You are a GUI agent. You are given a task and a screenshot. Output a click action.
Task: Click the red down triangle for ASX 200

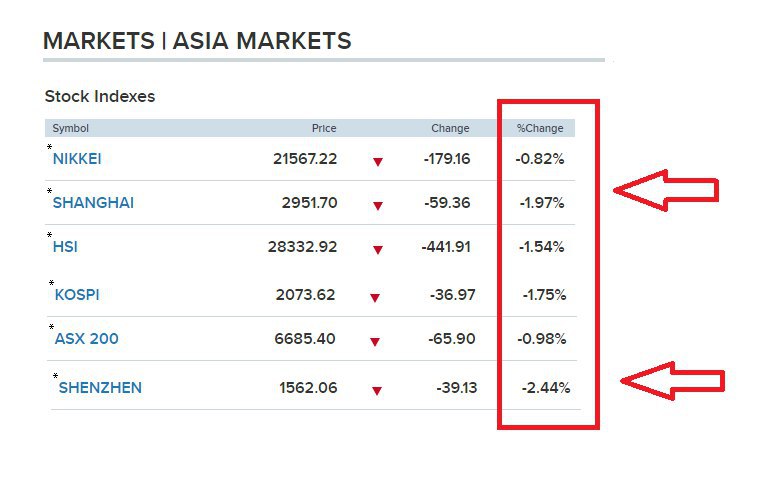375,342
